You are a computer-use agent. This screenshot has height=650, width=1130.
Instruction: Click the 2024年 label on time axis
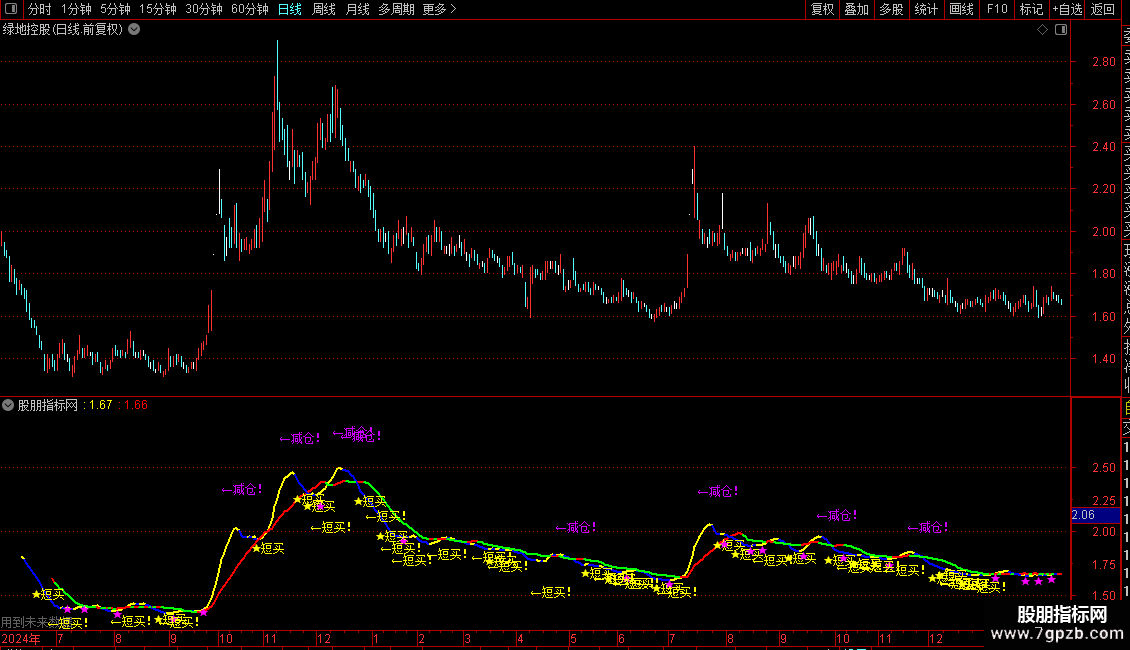tap(21, 638)
